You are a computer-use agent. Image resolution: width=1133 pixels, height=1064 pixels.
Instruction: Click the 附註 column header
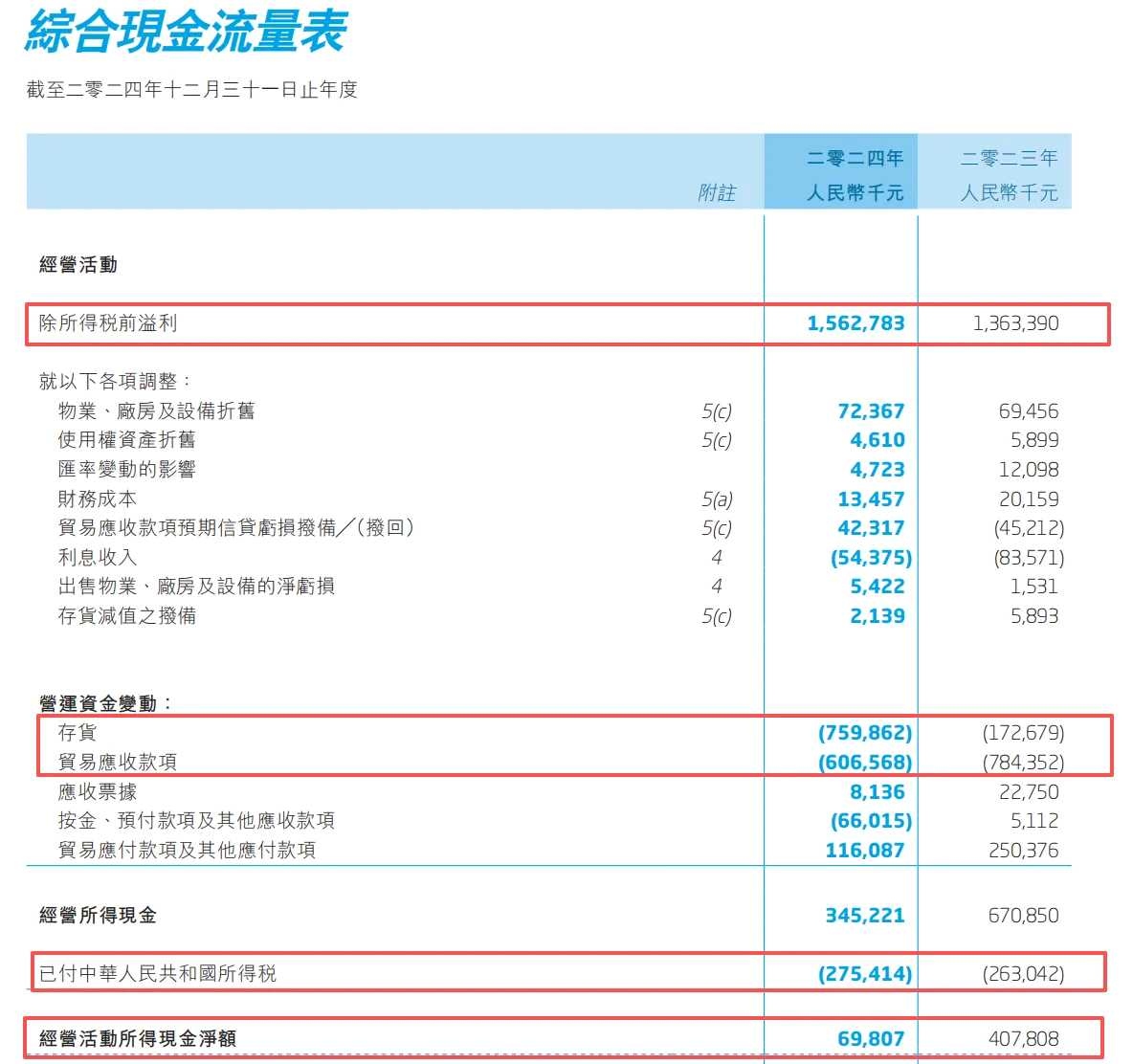[x=717, y=193]
